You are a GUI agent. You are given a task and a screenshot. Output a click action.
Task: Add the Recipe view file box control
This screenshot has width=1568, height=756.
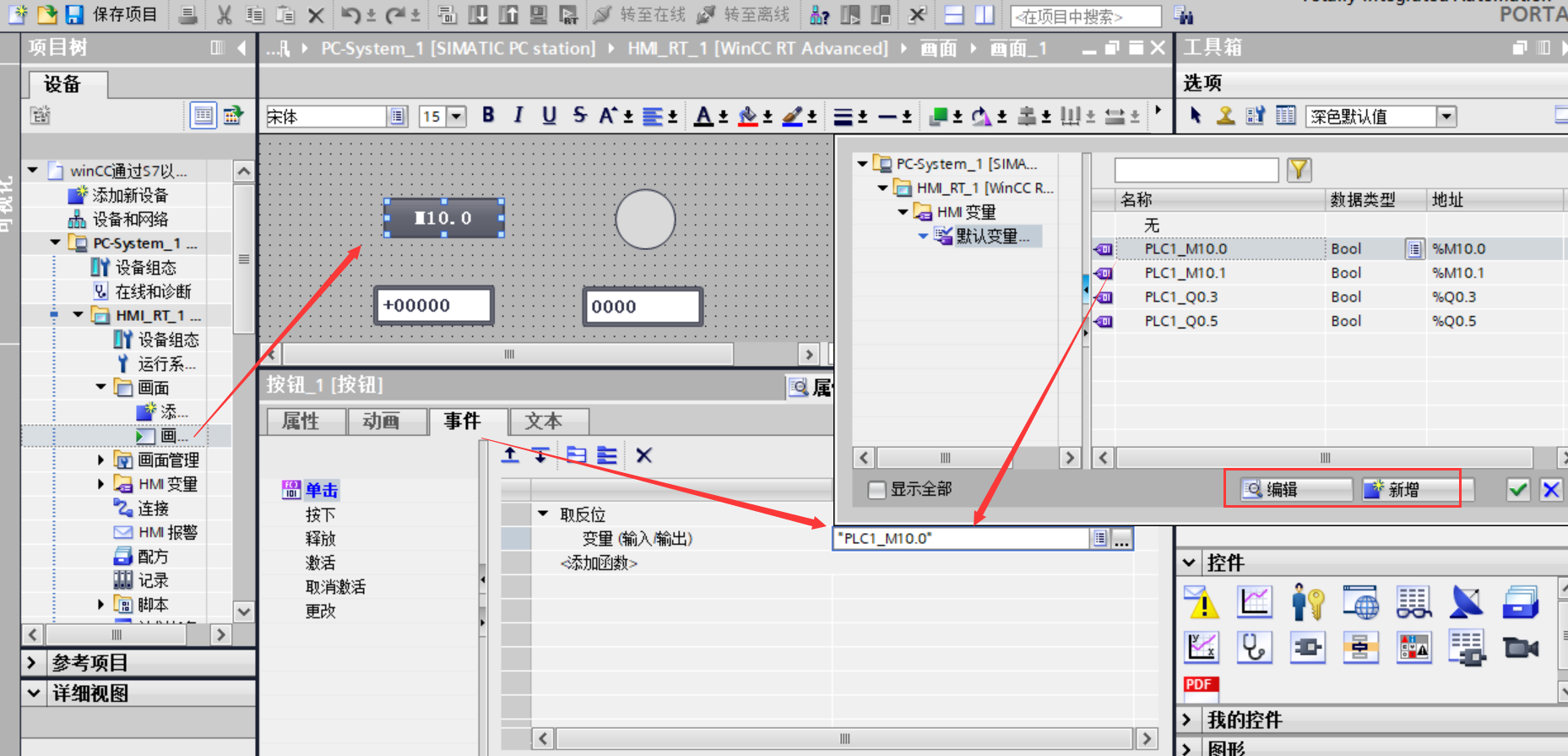coord(1521,602)
